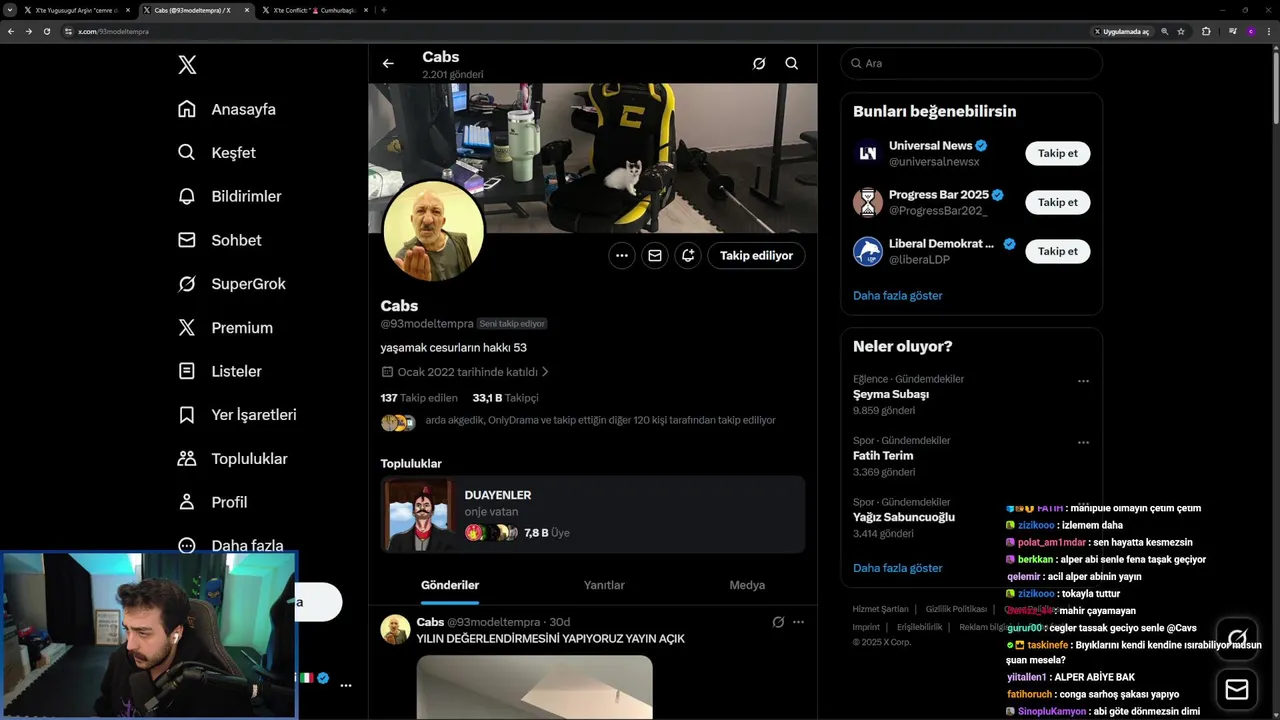The height and width of the screenshot is (720, 1280).
Task: Open the floating Grok button at the bottom right
Action: [1237, 637]
